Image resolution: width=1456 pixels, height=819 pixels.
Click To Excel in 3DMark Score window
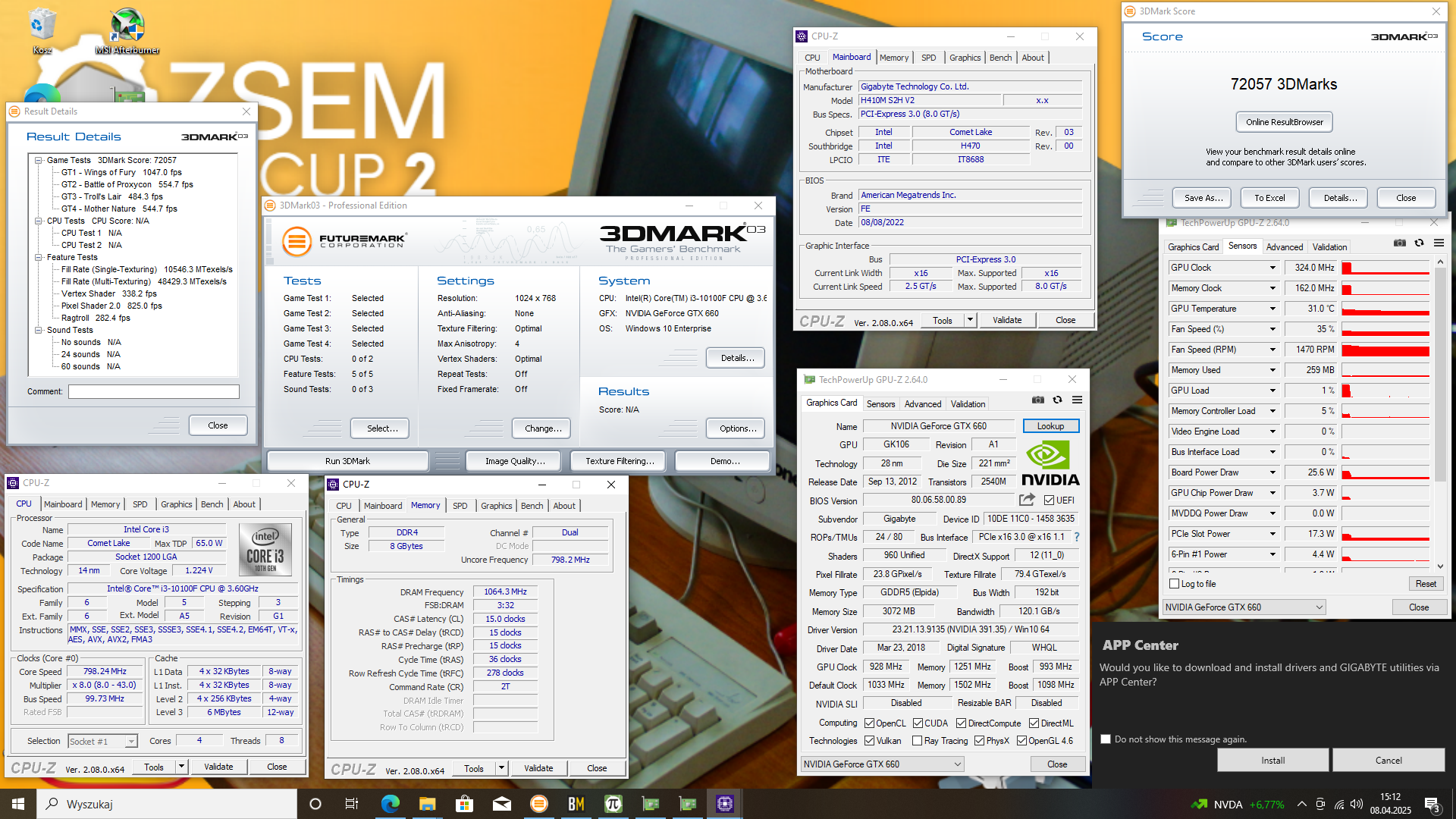1269,198
